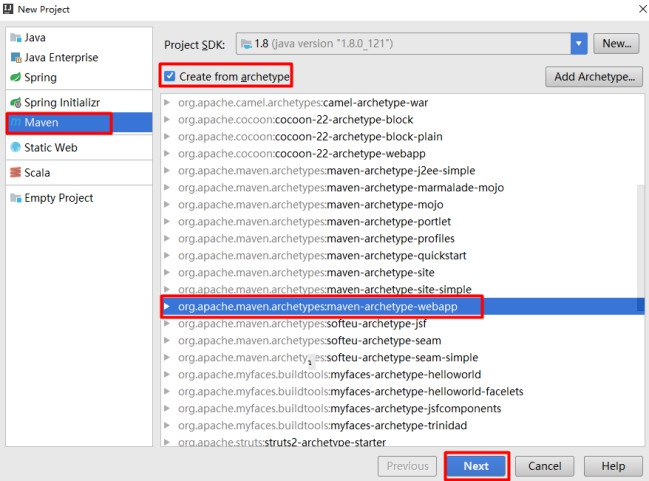
Task: Click the Java folder icon in sidebar
Action: point(16,38)
